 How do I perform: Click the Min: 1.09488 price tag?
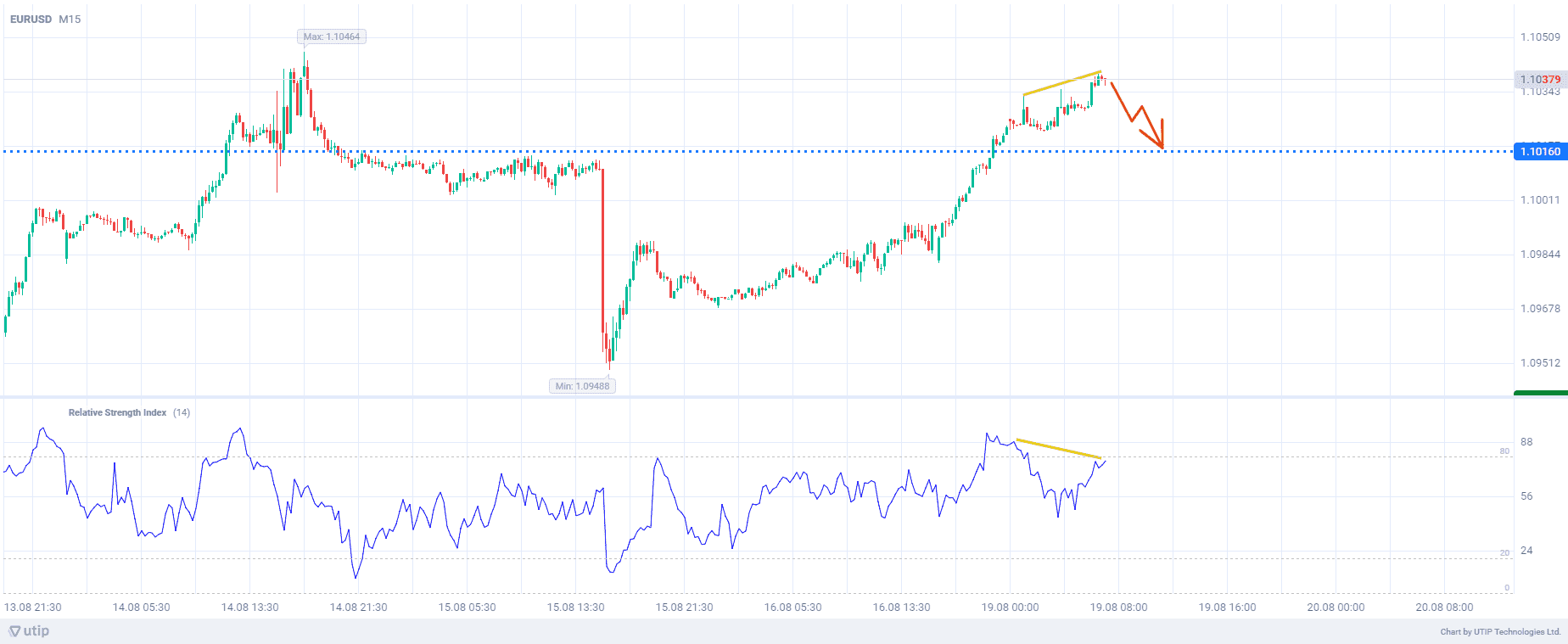click(x=582, y=386)
